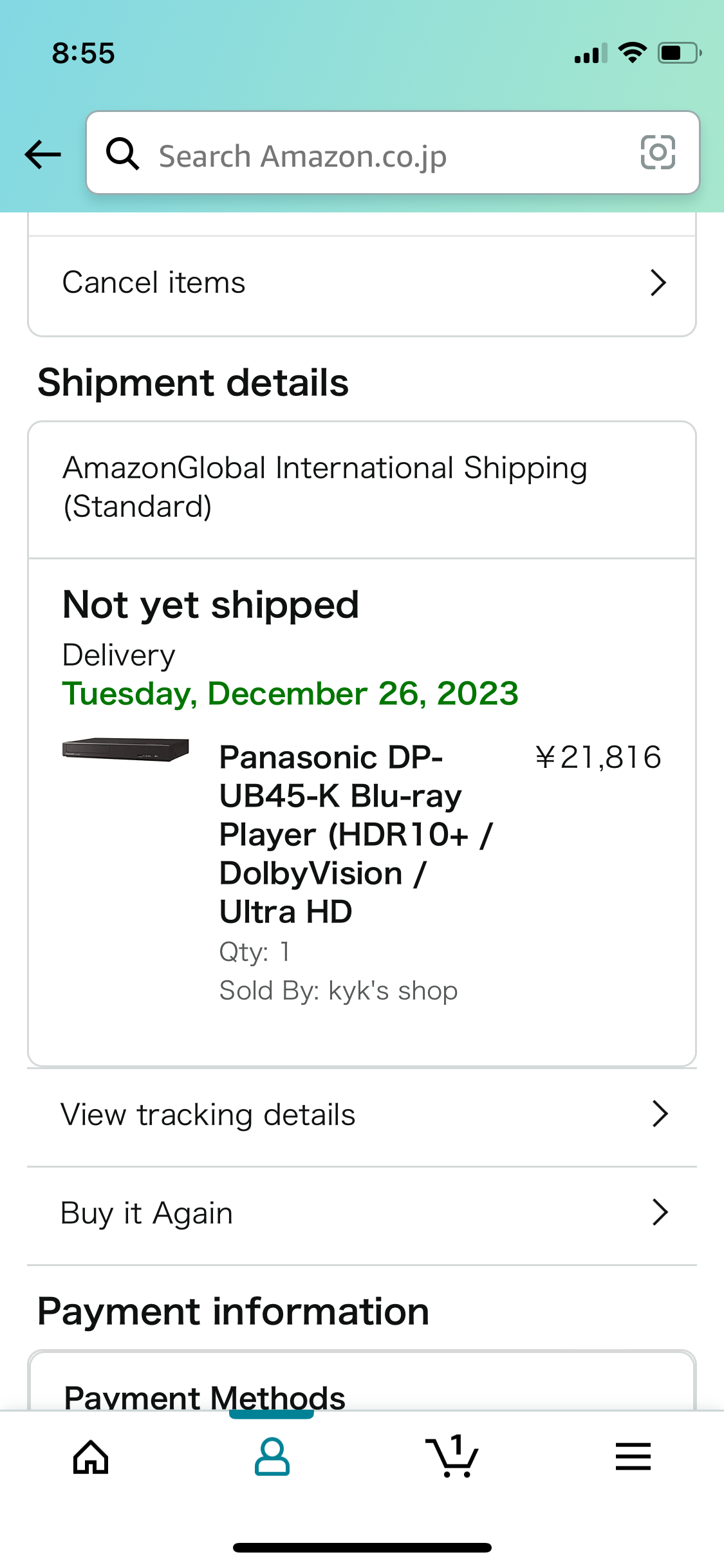Open the hamburger menu tab
The width and height of the screenshot is (724, 1568).
pos(633,1457)
